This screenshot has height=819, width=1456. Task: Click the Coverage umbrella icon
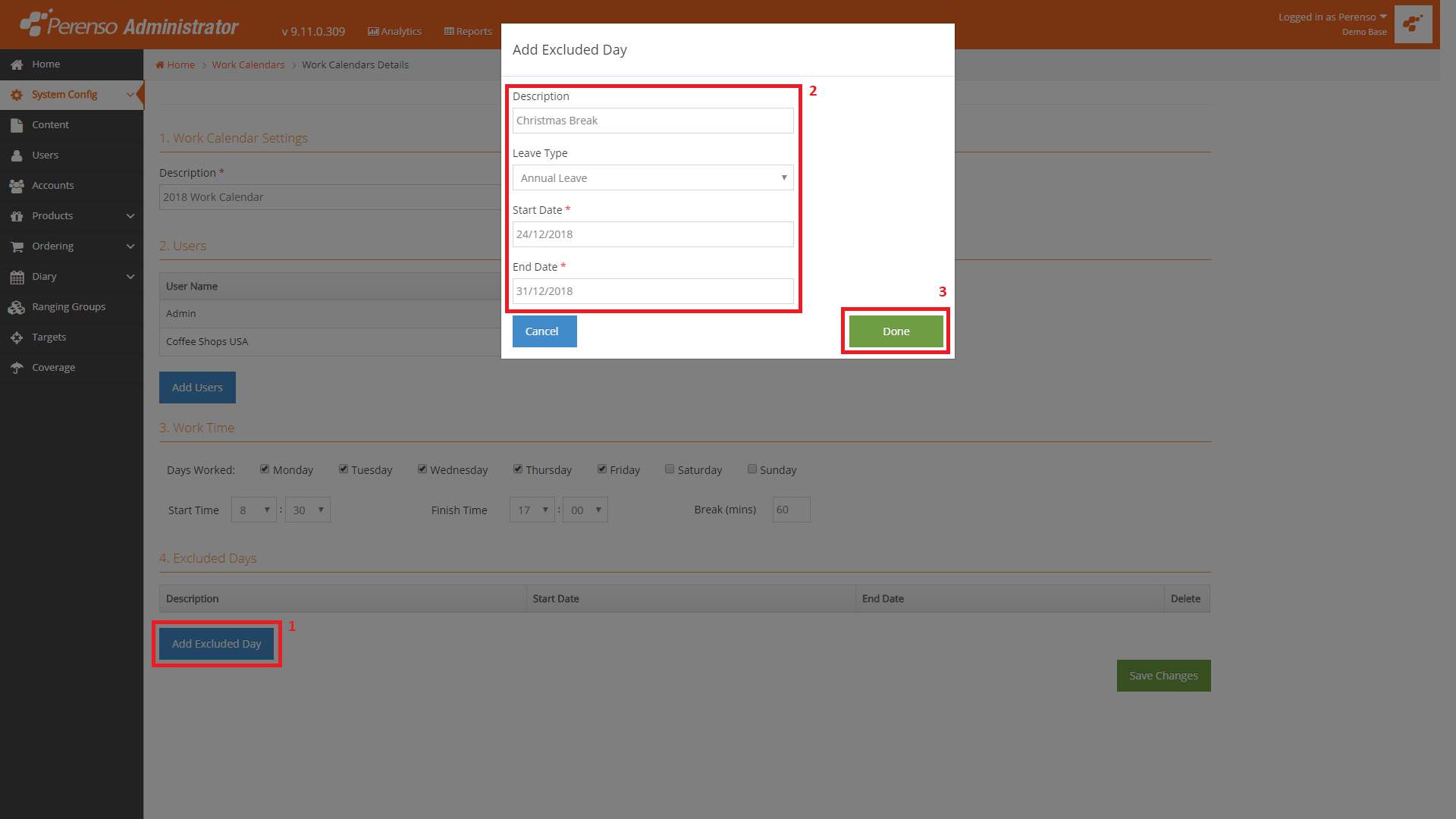(x=17, y=368)
